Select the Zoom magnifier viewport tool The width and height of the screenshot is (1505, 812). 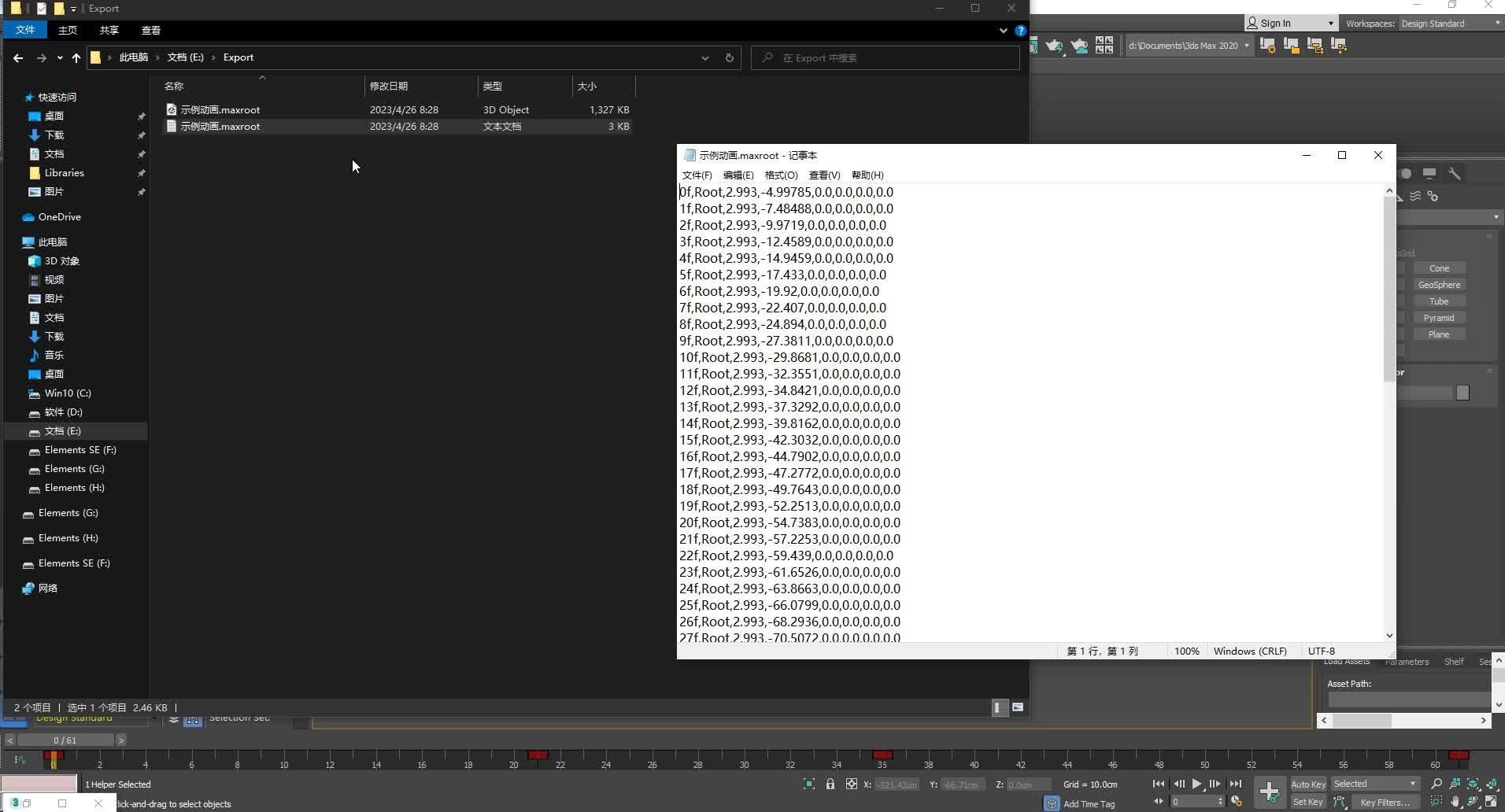(x=1437, y=784)
